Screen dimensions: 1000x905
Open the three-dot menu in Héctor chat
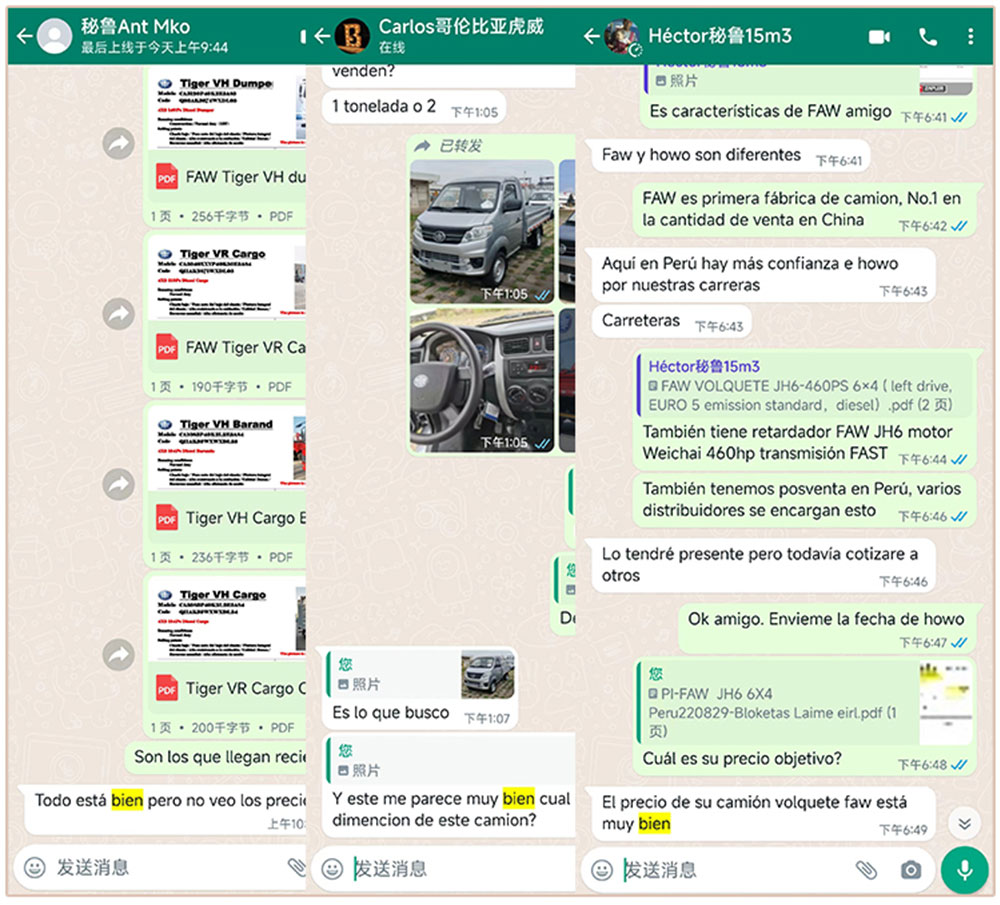970,36
